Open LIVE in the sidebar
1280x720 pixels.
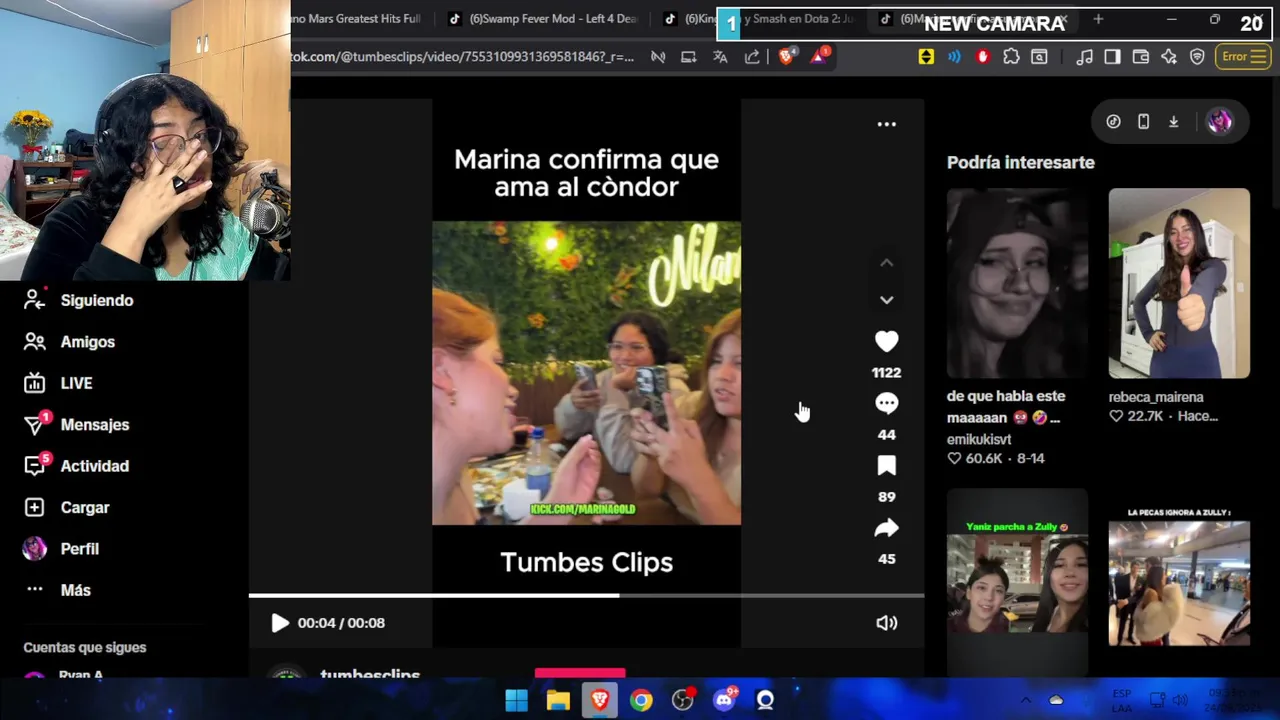76,383
